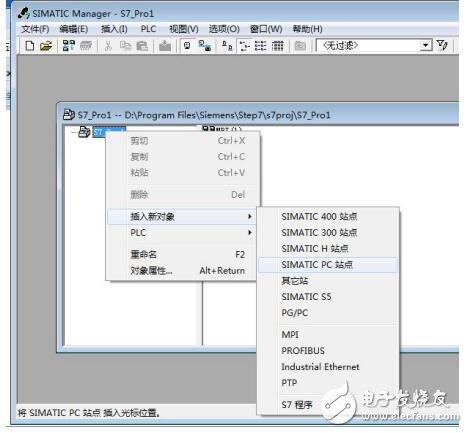Switch to List view icon

click(x=261, y=46)
